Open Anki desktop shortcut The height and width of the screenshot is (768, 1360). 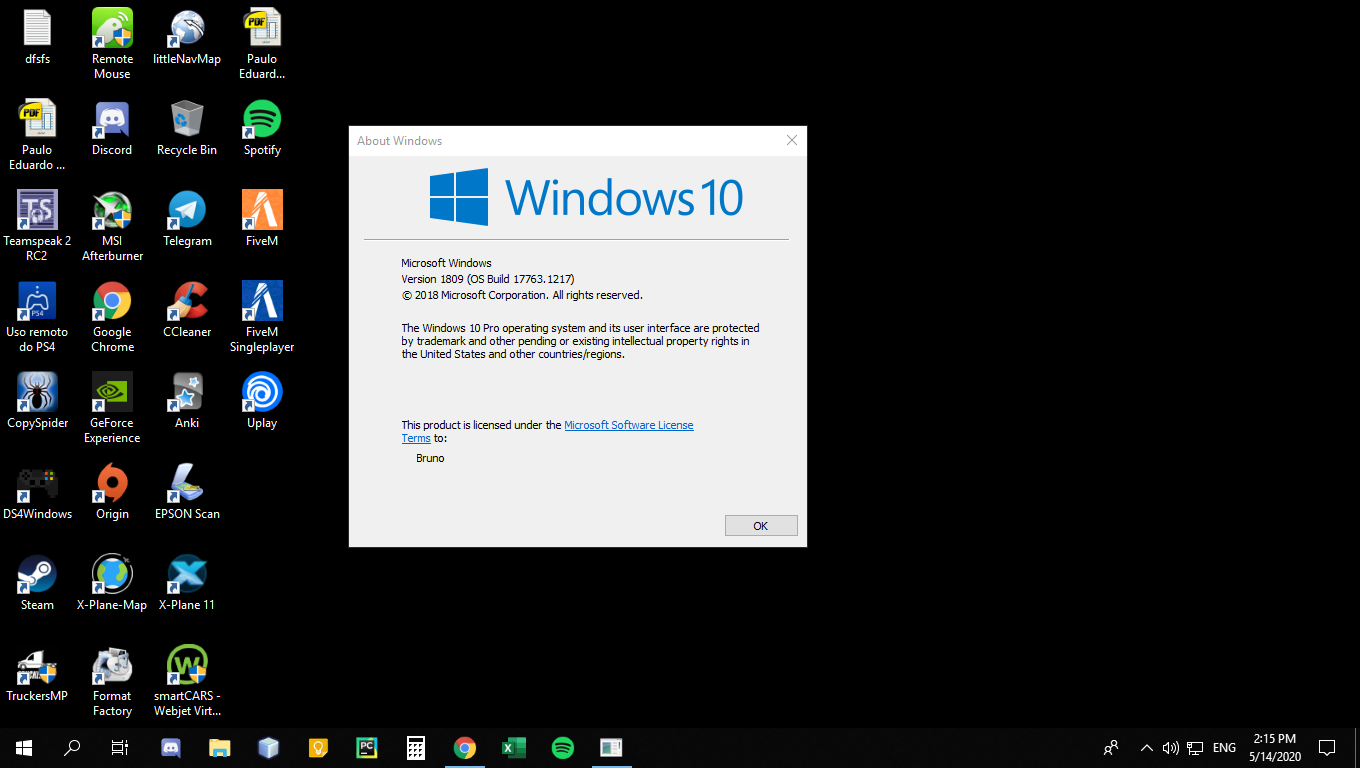coord(187,402)
